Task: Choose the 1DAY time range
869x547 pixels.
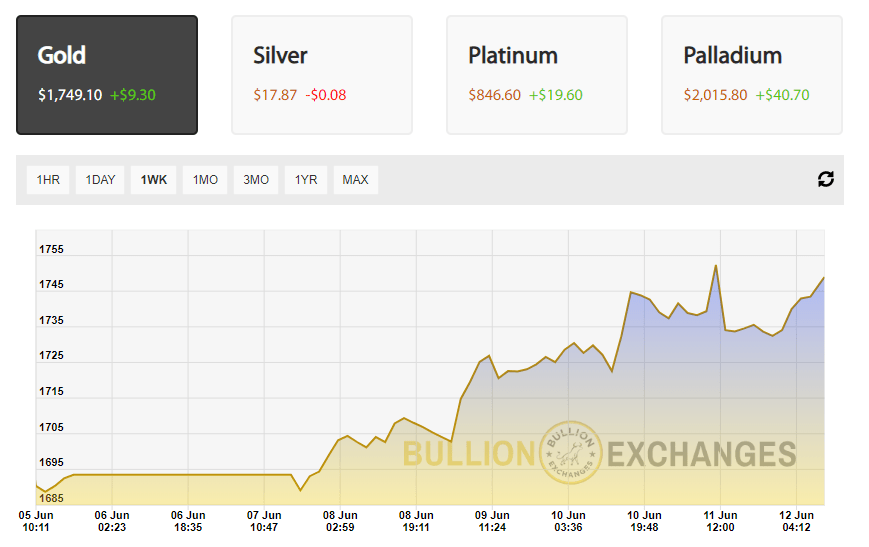Action: pyautogui.click(x=100, y=180)
